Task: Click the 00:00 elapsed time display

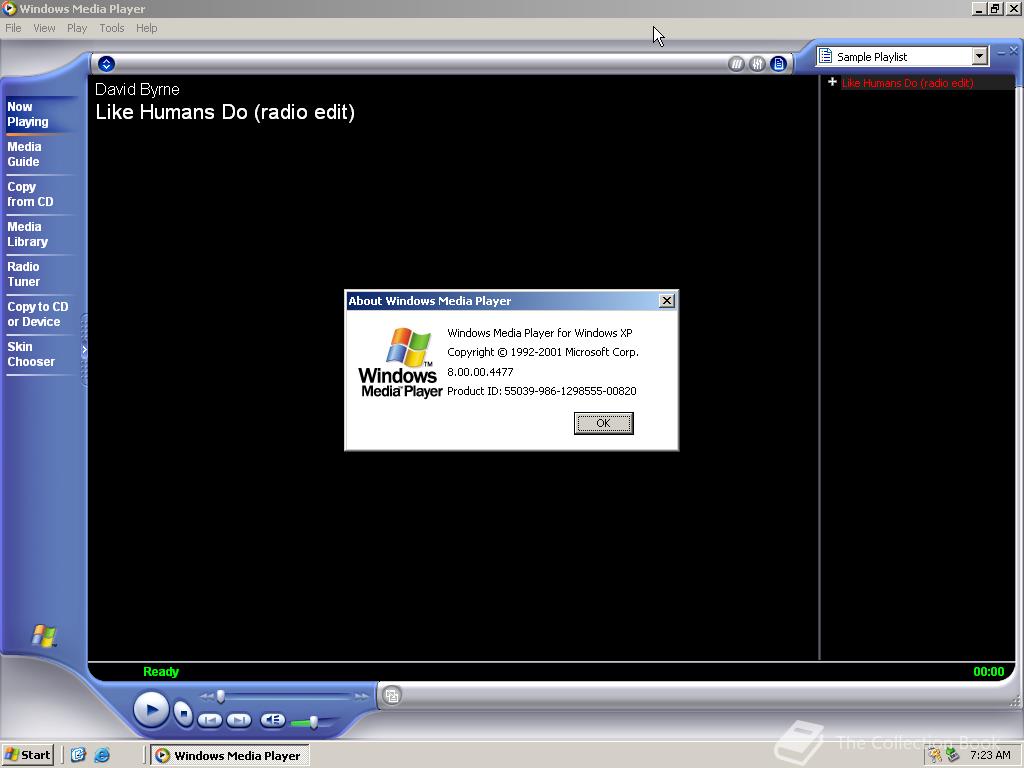Action: [x=989, y=671]
